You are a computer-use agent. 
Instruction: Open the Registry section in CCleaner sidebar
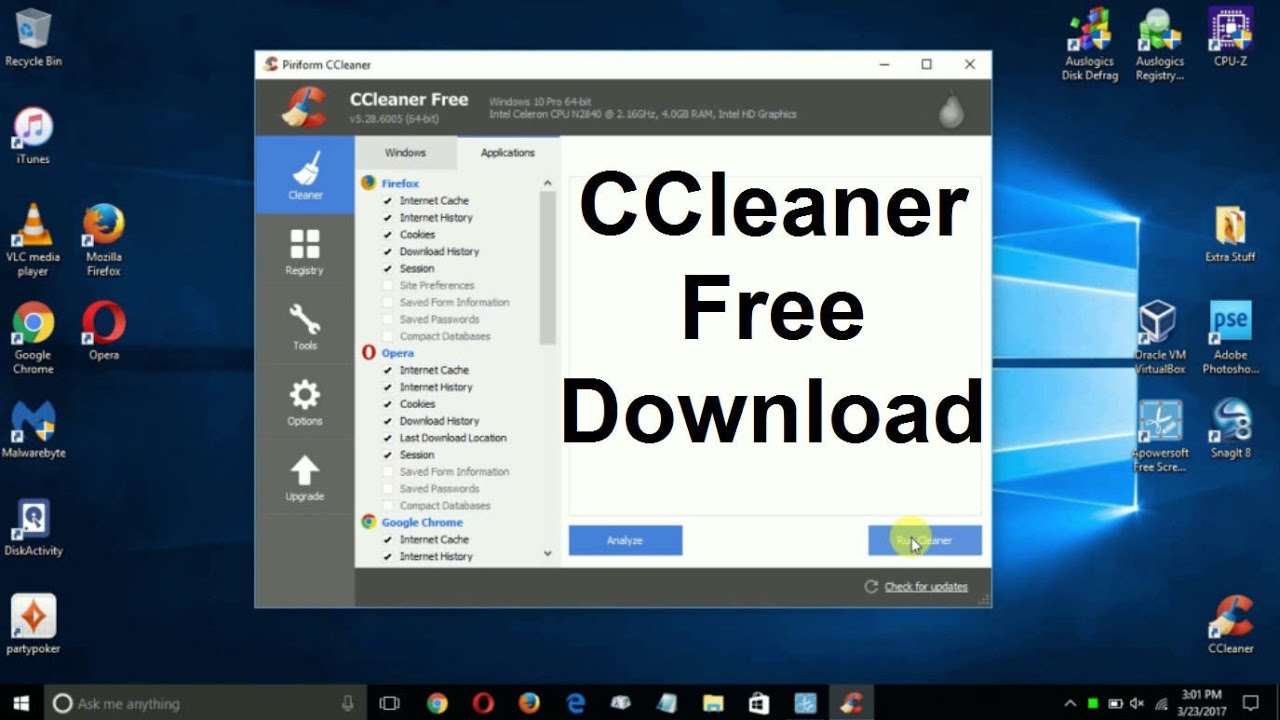305,251
